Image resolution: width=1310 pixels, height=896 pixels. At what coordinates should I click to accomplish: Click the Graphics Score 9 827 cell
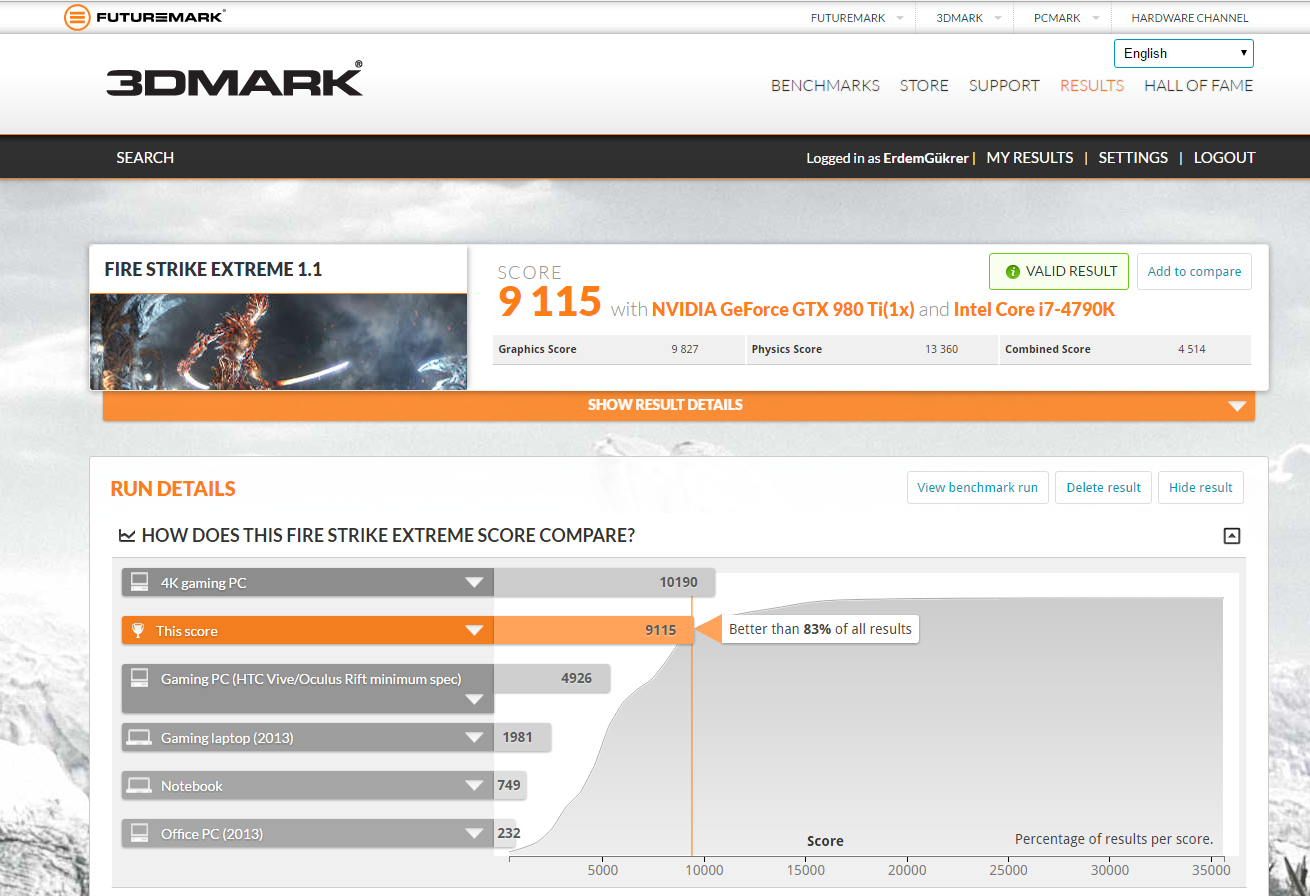(x=619, y=349)
